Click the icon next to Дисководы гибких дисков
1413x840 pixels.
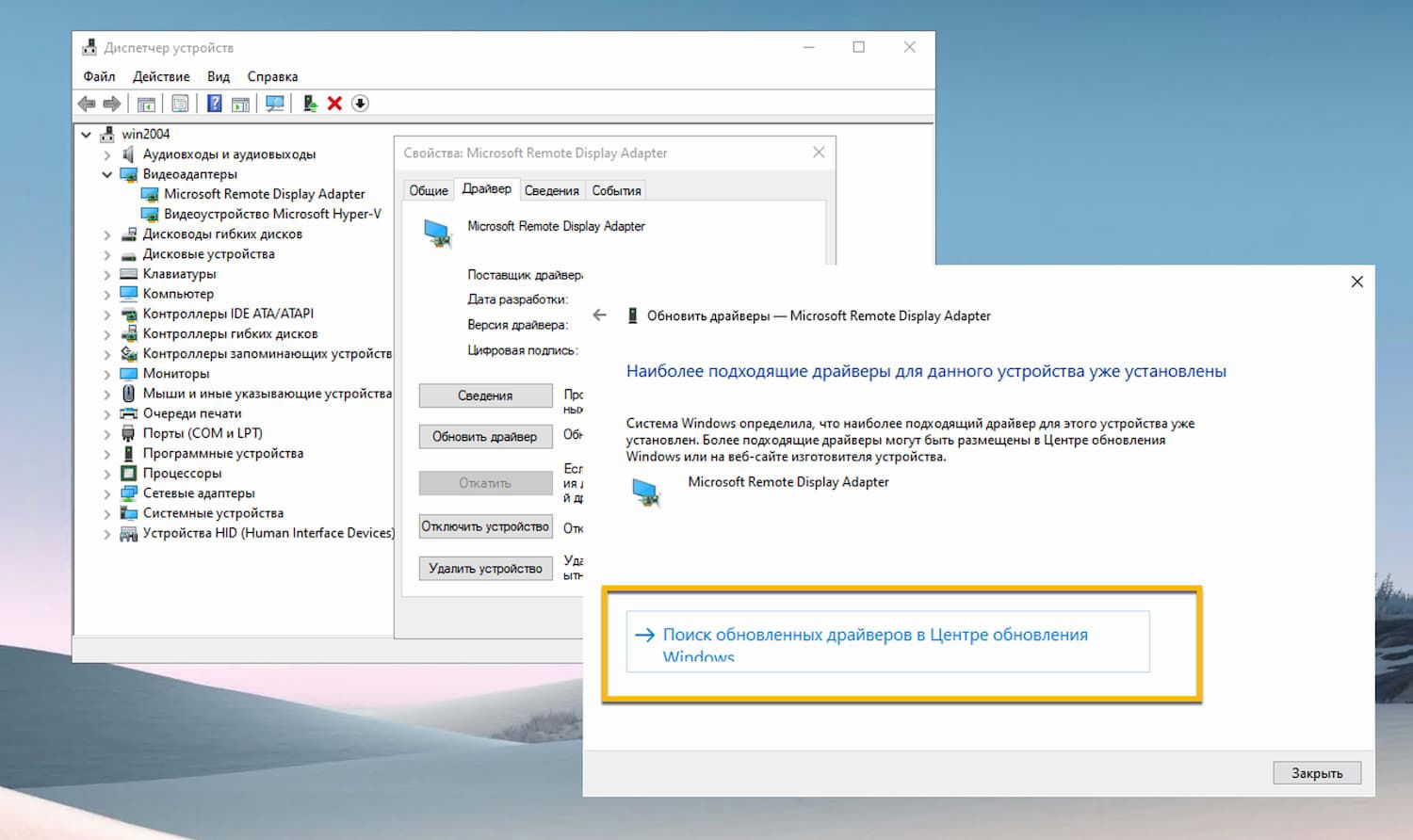[129, 234]
